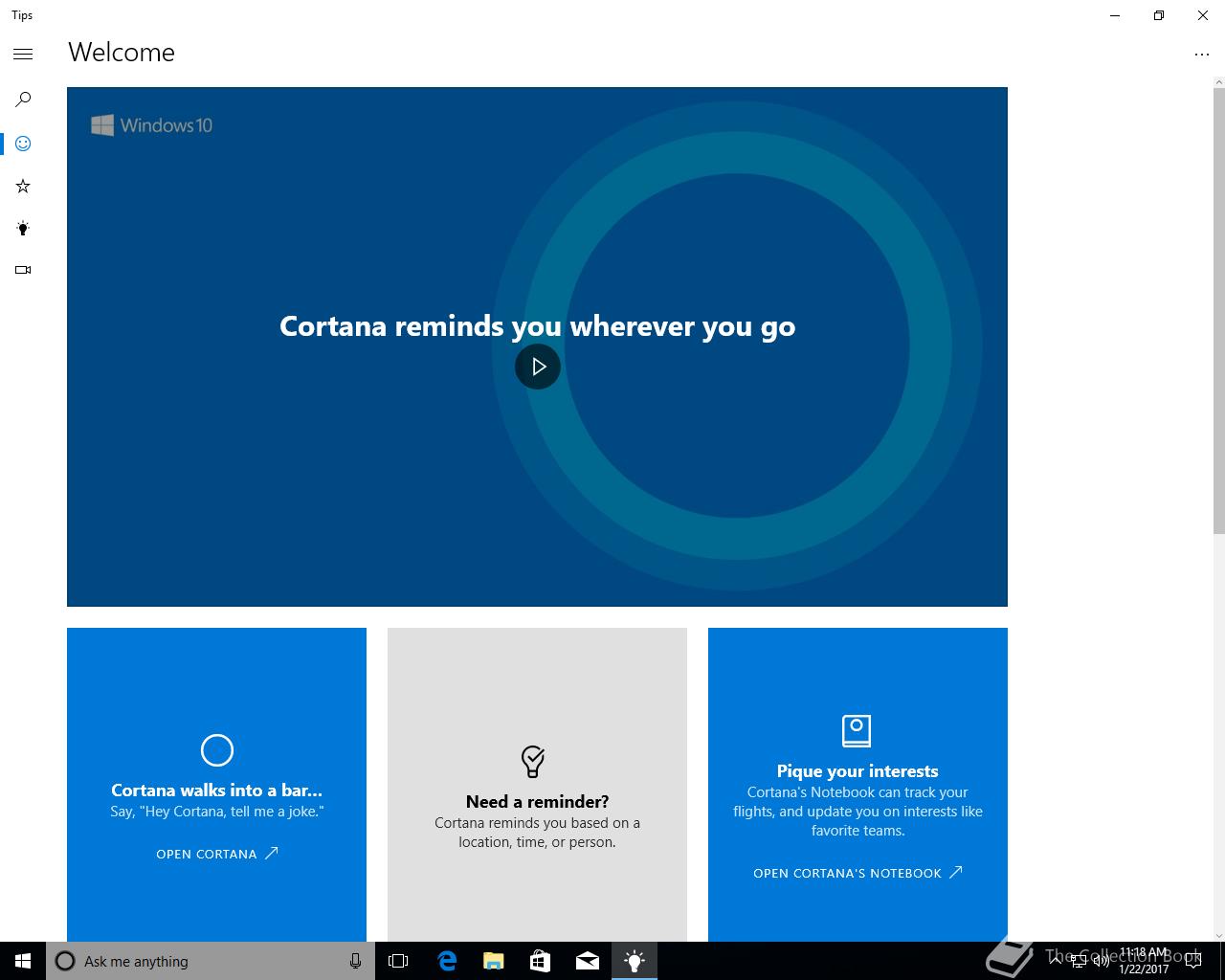Open the video camera sidebar section

click(23, 270)
